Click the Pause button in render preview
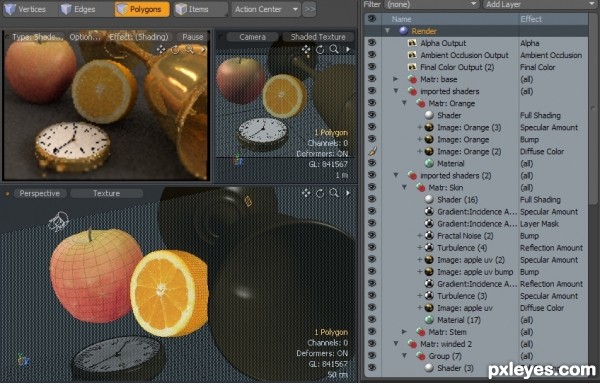Viewport: 600px width, 383px height. tap(192, 37)
